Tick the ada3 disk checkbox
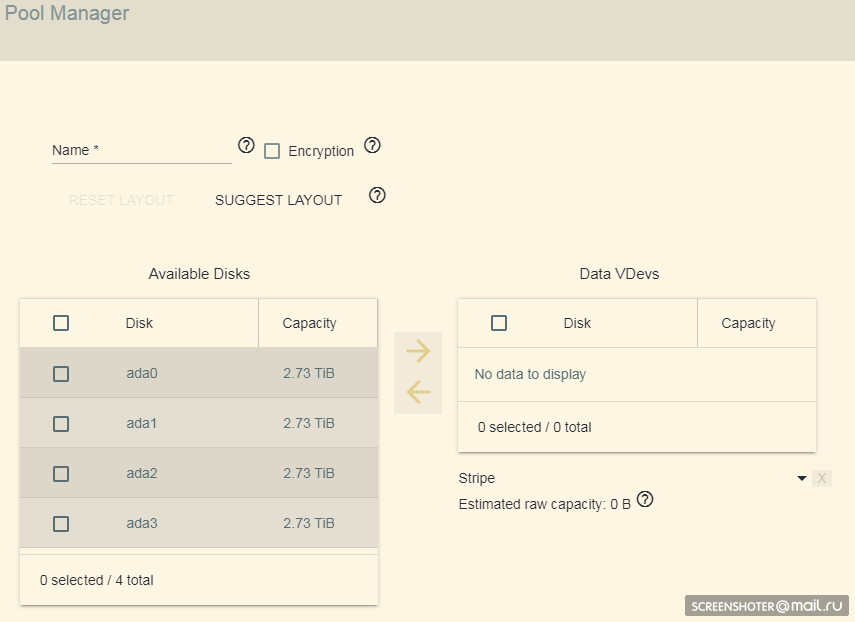The width and height of the screenshot is (855, 622). [x=61, y=523]
